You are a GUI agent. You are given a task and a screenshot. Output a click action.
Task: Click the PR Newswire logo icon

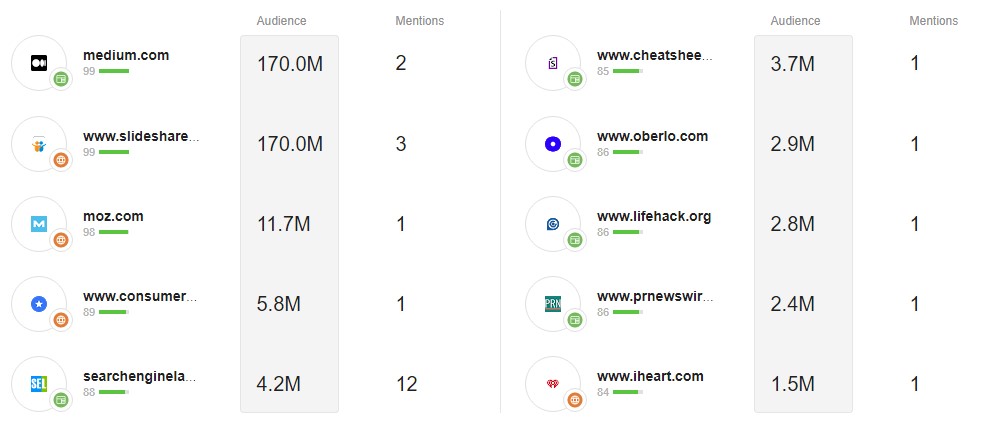(552, 304)
